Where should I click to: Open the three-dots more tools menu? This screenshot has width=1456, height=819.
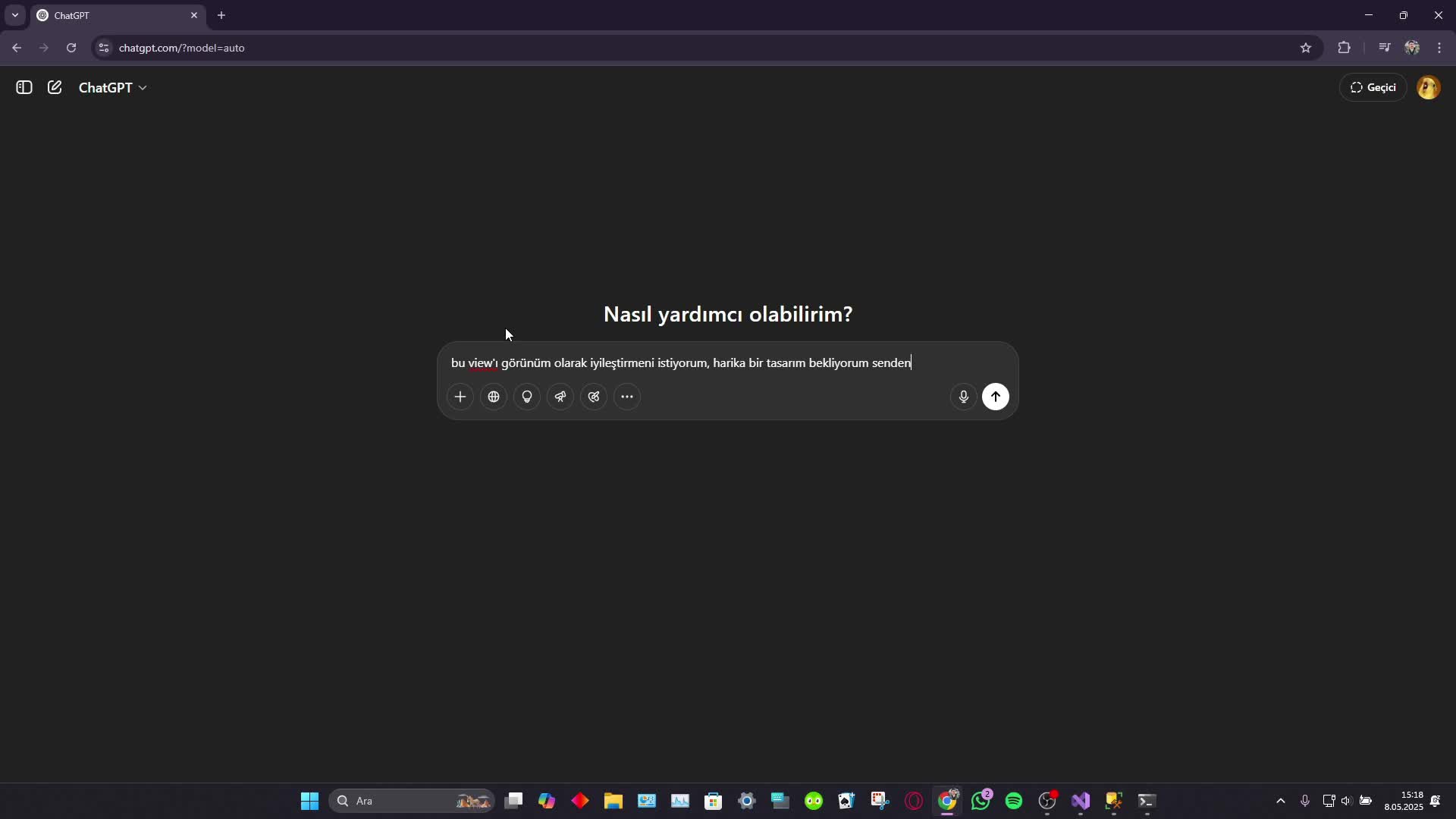coord(627,397)
